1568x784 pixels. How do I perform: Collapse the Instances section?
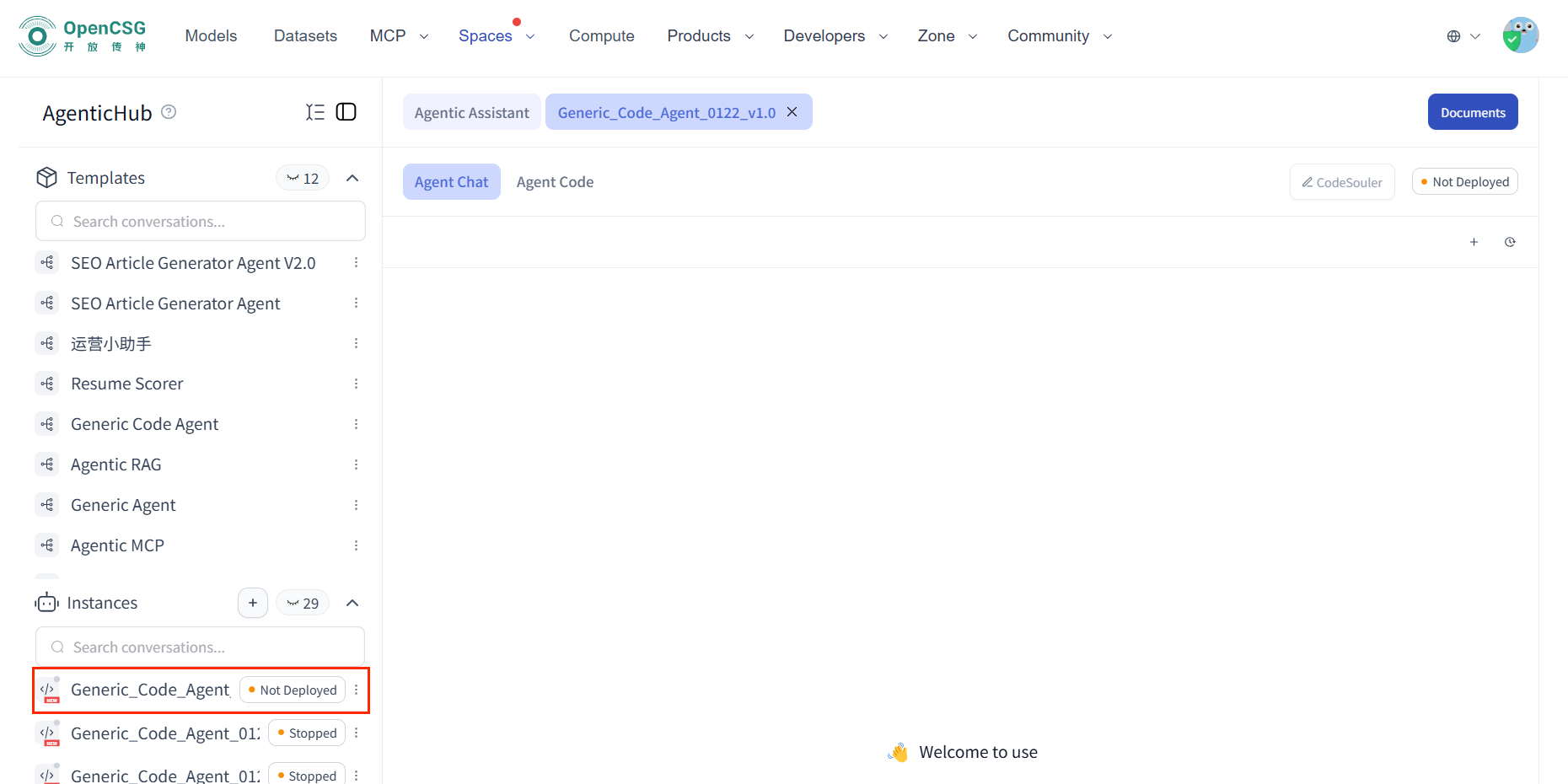click(352, 603)
